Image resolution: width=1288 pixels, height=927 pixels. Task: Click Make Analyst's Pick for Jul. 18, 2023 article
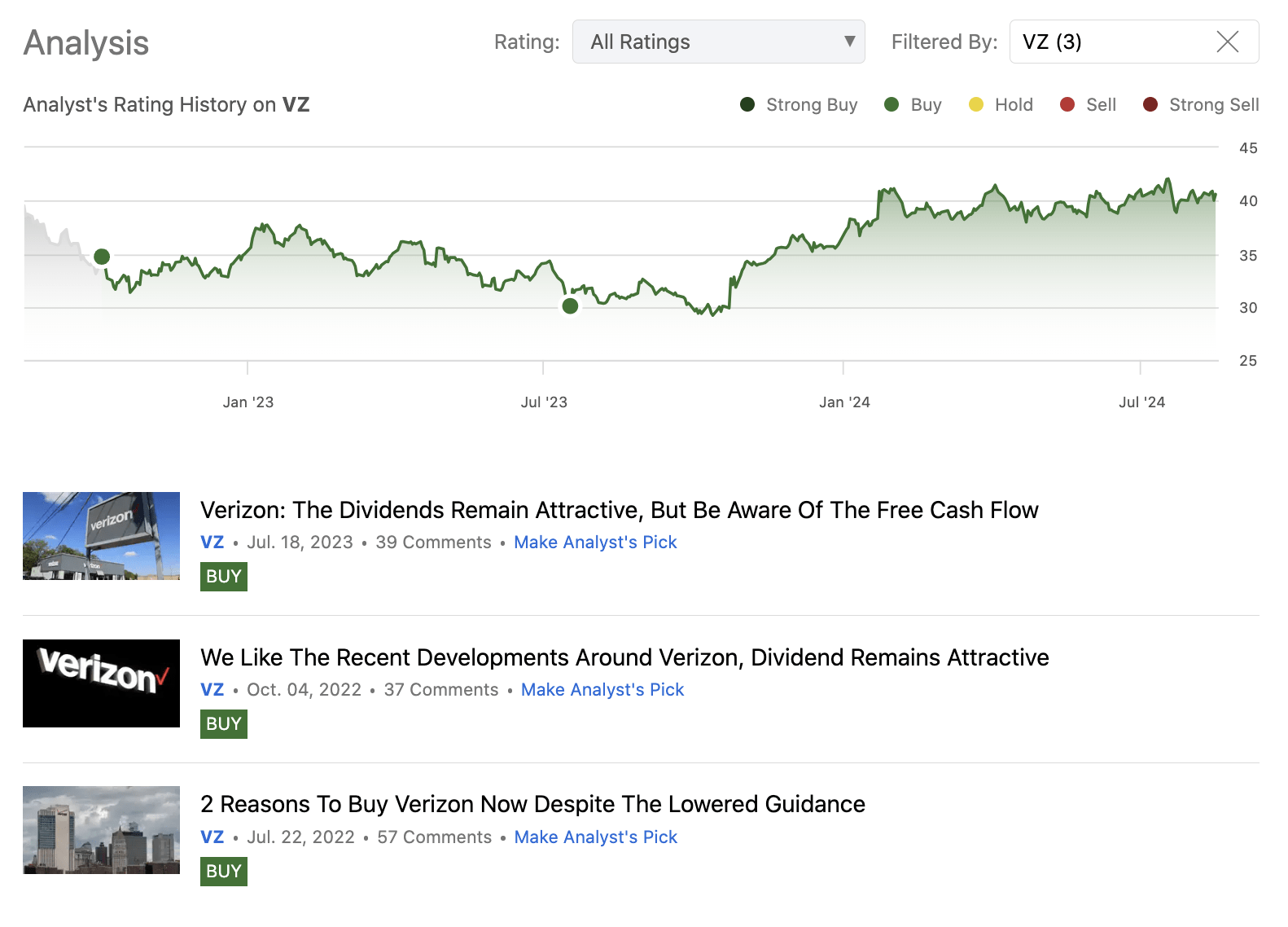click(x=595, y=543)
